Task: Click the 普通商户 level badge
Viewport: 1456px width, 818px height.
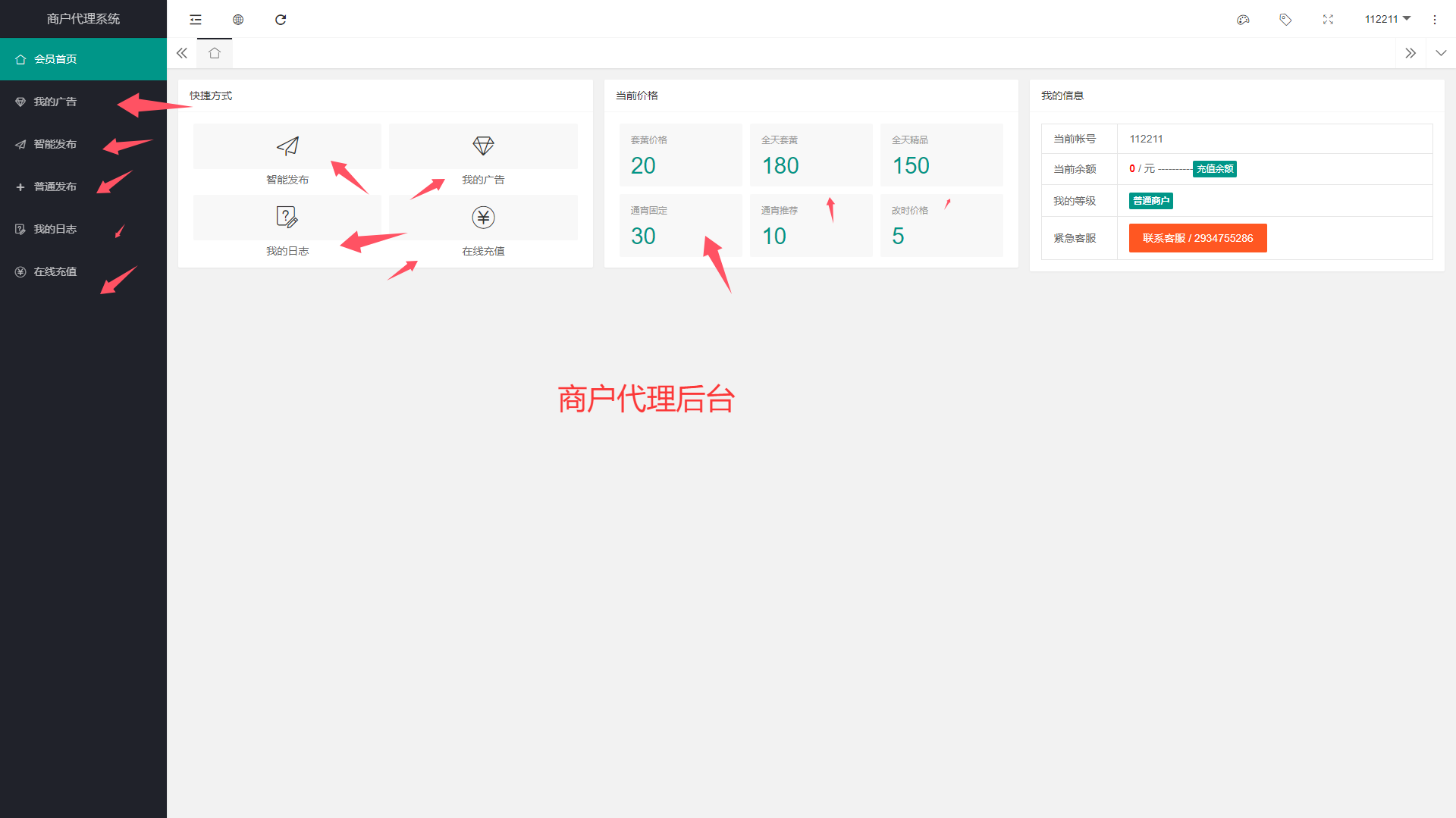Action: (x=1151, y=201)
